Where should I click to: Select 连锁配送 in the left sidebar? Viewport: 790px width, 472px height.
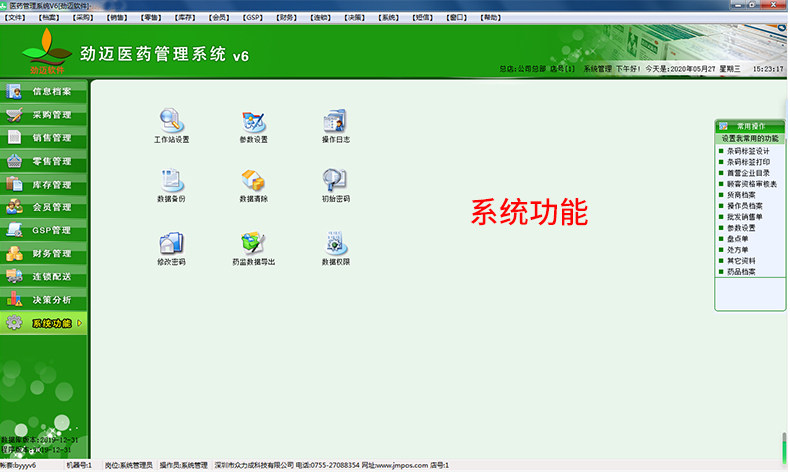pos(43,277)
